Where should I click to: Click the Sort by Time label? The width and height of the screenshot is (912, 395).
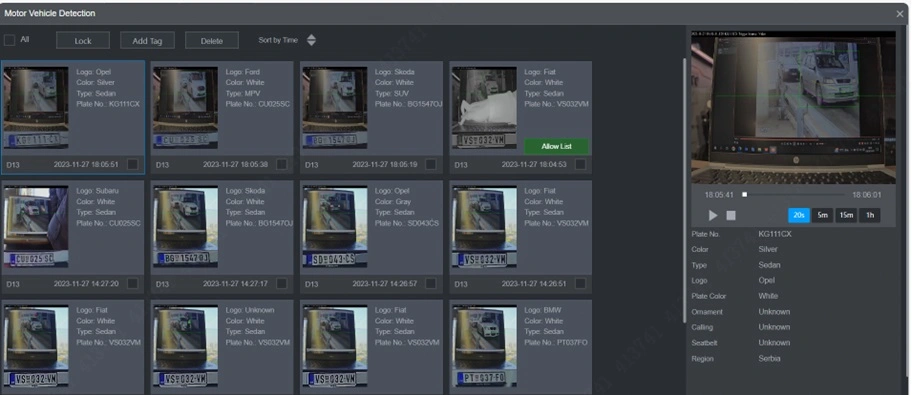coord(278,40)
